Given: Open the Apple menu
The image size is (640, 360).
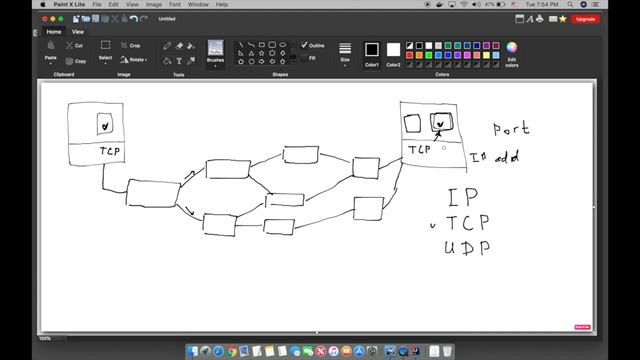Looking at the screenshot, I should [x=43, y=4].
